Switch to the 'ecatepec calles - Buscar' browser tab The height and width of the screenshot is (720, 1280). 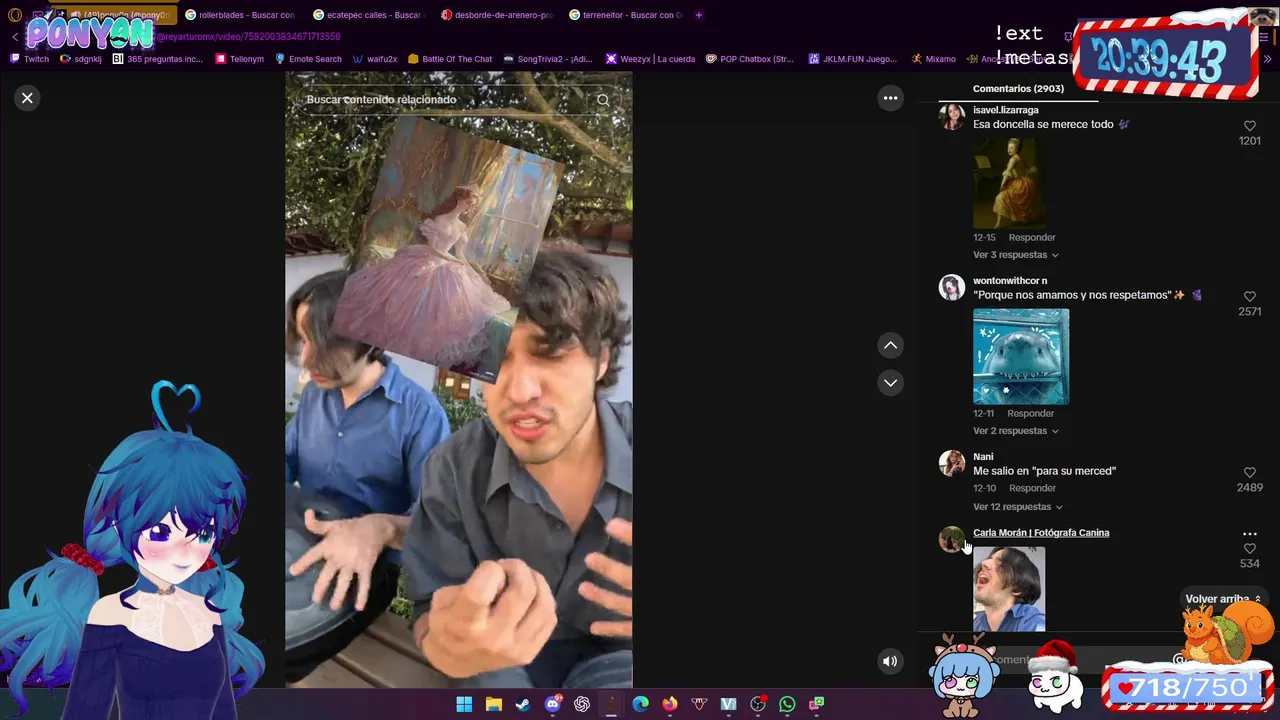pyautogui.click(x=368, y=15)
